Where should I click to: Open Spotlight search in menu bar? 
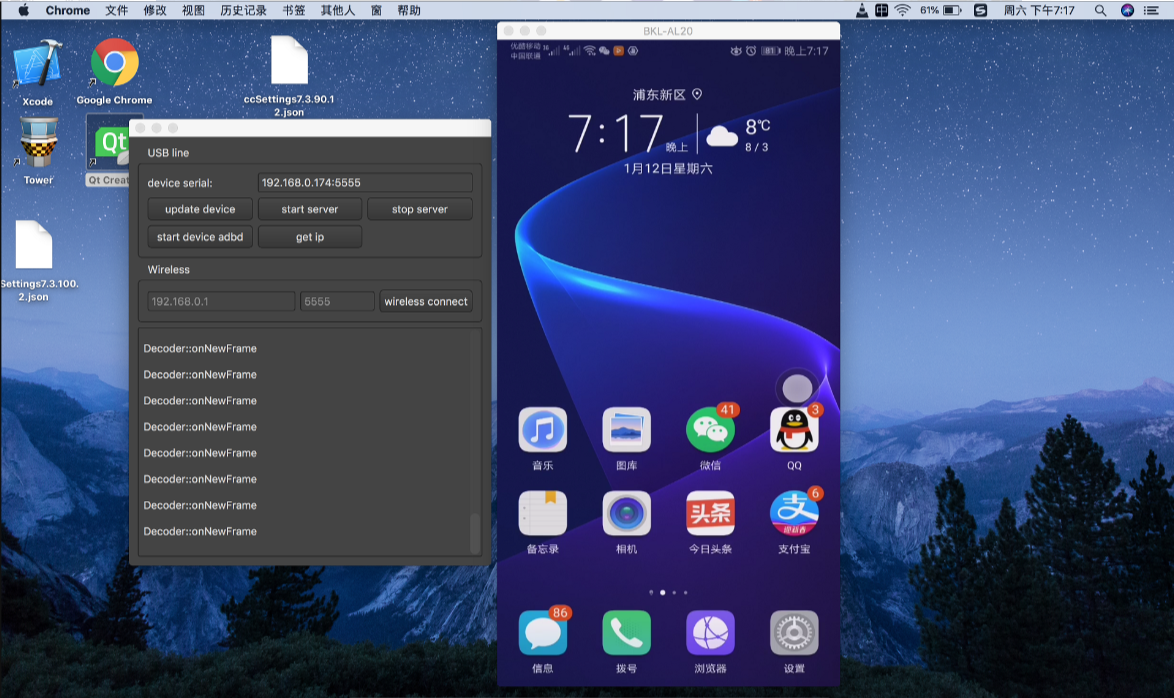1100,10
